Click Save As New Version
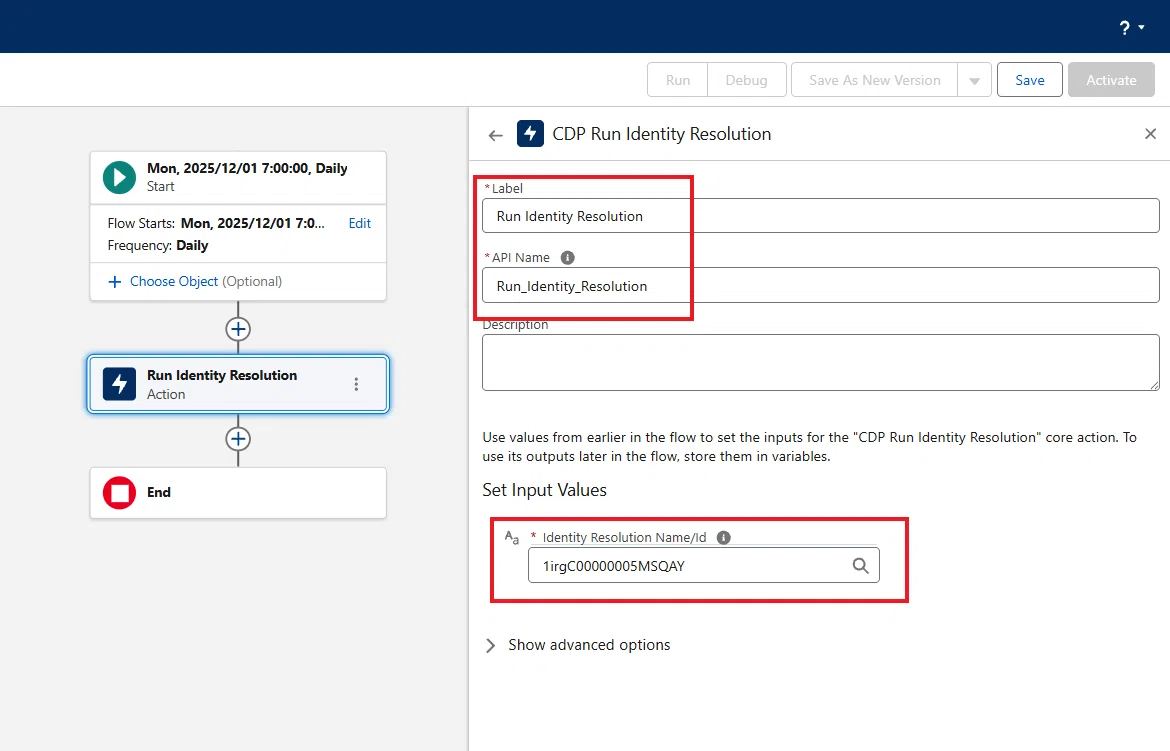This screenshot has height=751, width=1170. pyautogui.click(x=875, y=80)
